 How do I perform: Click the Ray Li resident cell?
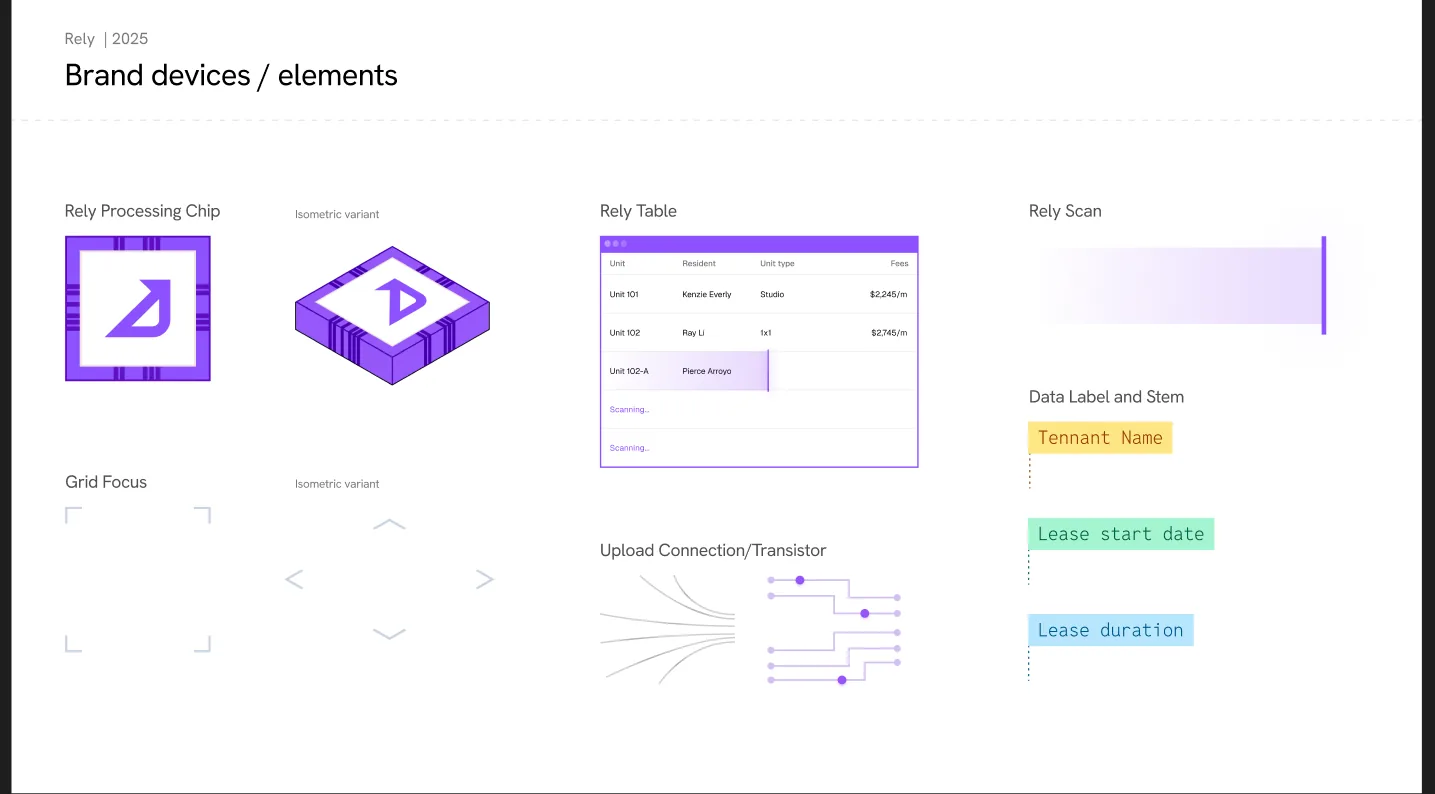[x=693, y=333]
